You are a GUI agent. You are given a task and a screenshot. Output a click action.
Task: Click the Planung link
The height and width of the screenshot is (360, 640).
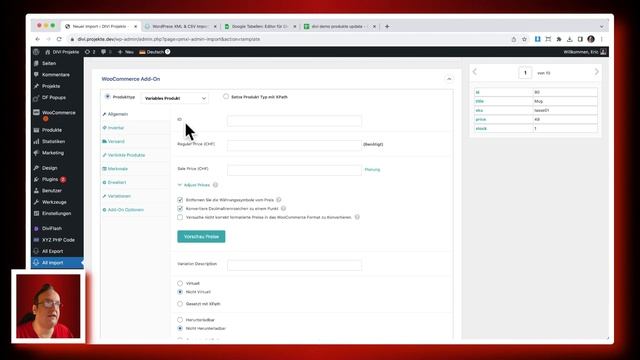pos(372,169)
